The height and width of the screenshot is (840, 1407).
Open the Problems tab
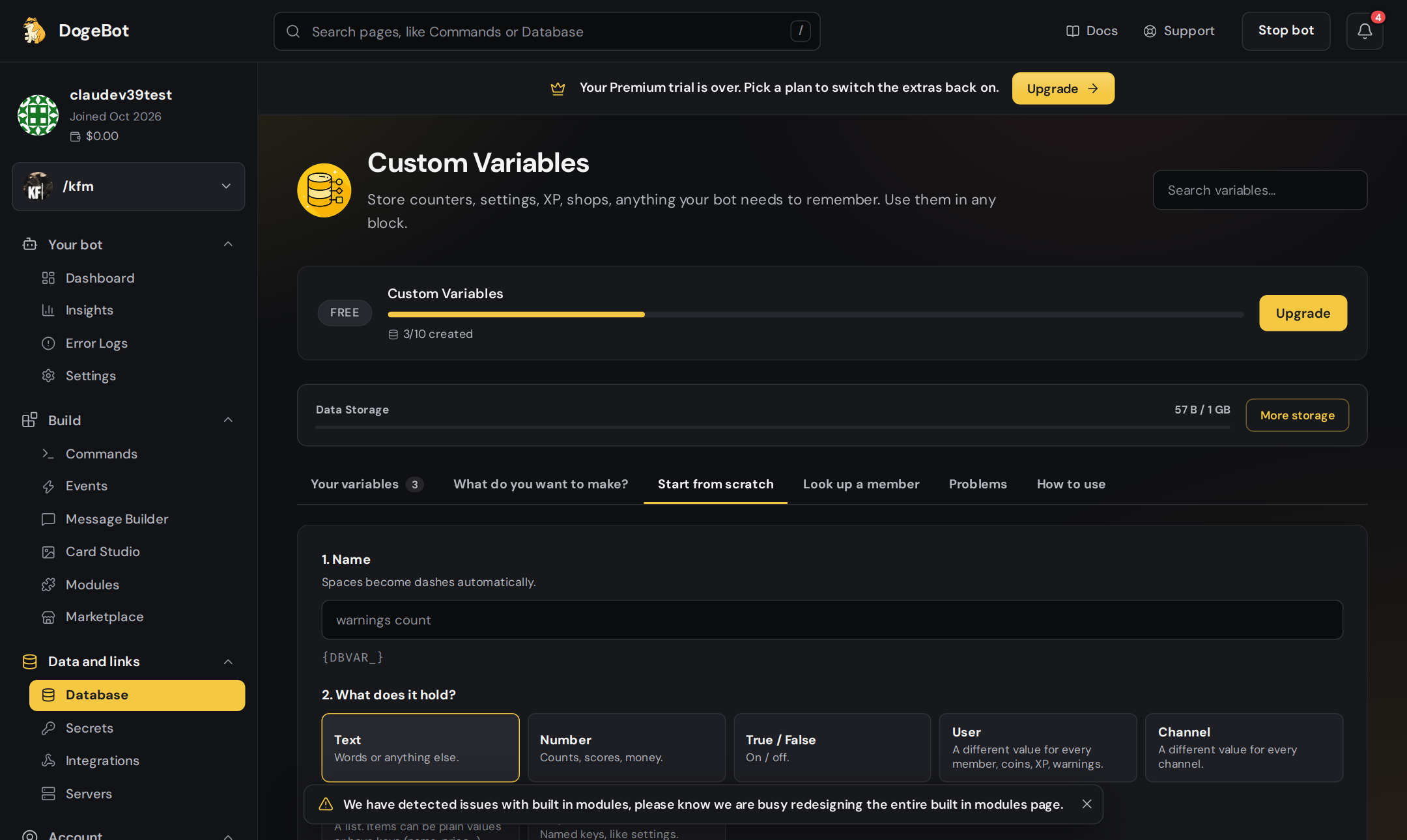click(978, 484)
